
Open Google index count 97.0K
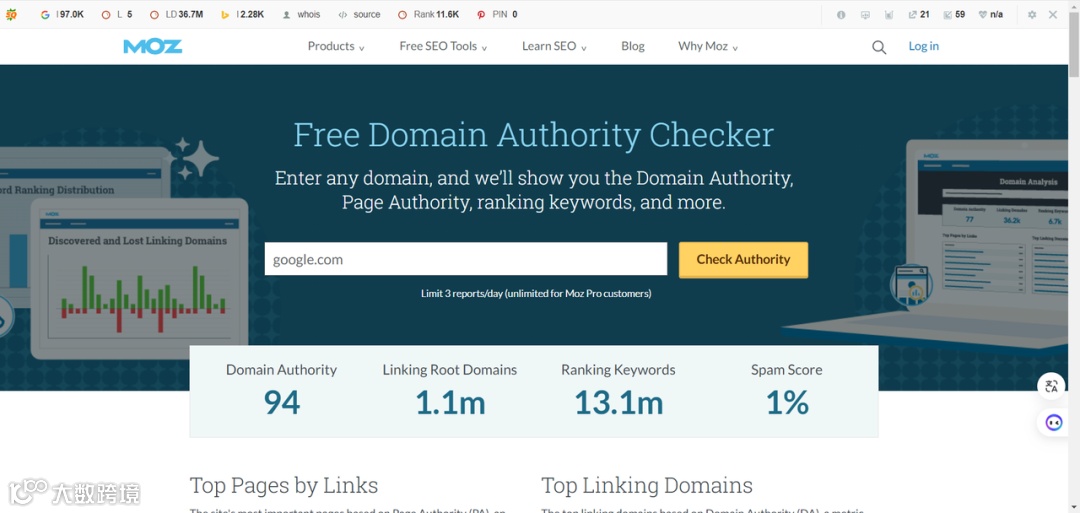tap(63, 14)
